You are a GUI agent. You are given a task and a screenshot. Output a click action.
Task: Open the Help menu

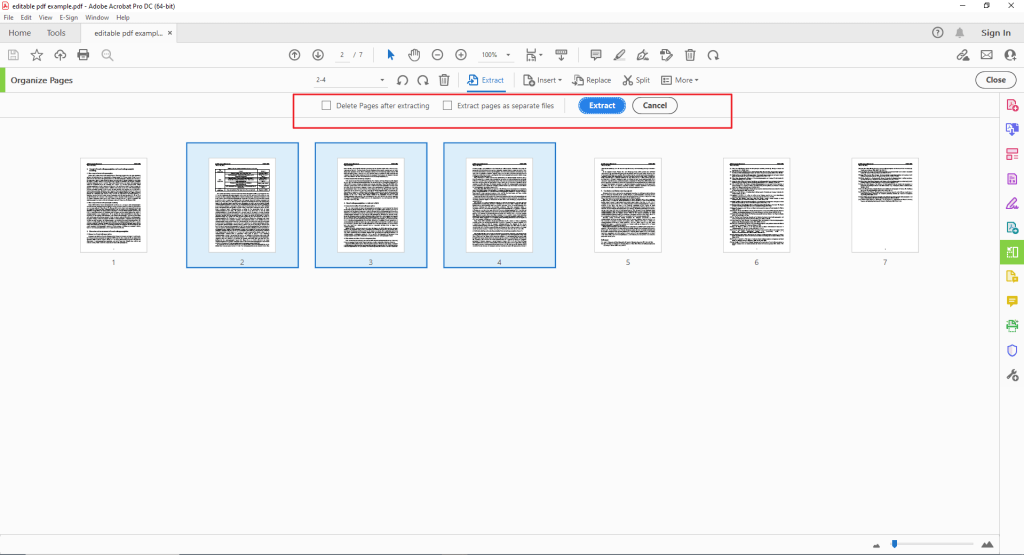(123, 18)
